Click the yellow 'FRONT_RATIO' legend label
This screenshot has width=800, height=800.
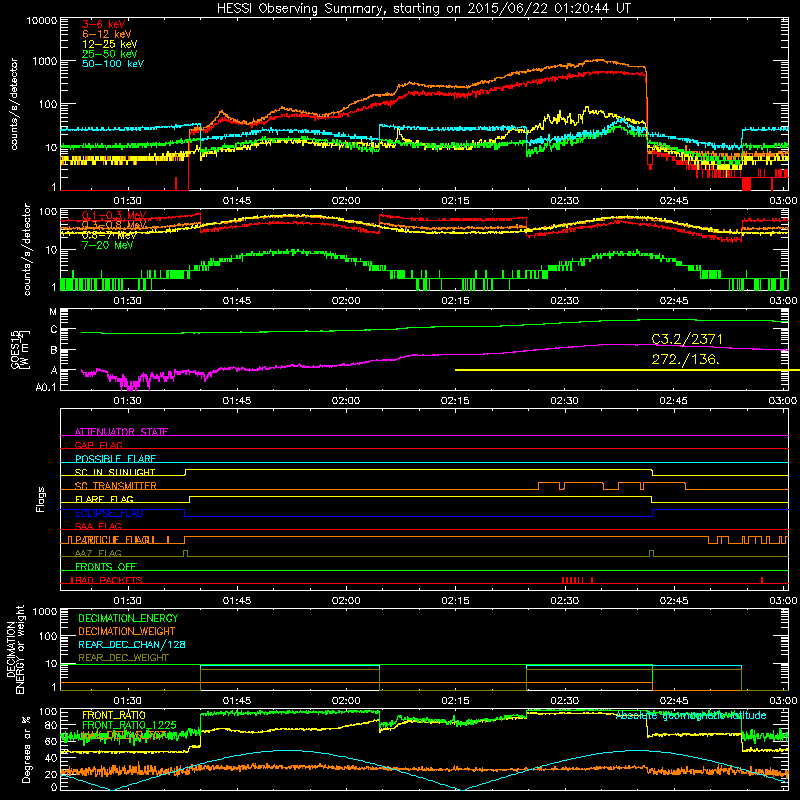pos(114,715)
